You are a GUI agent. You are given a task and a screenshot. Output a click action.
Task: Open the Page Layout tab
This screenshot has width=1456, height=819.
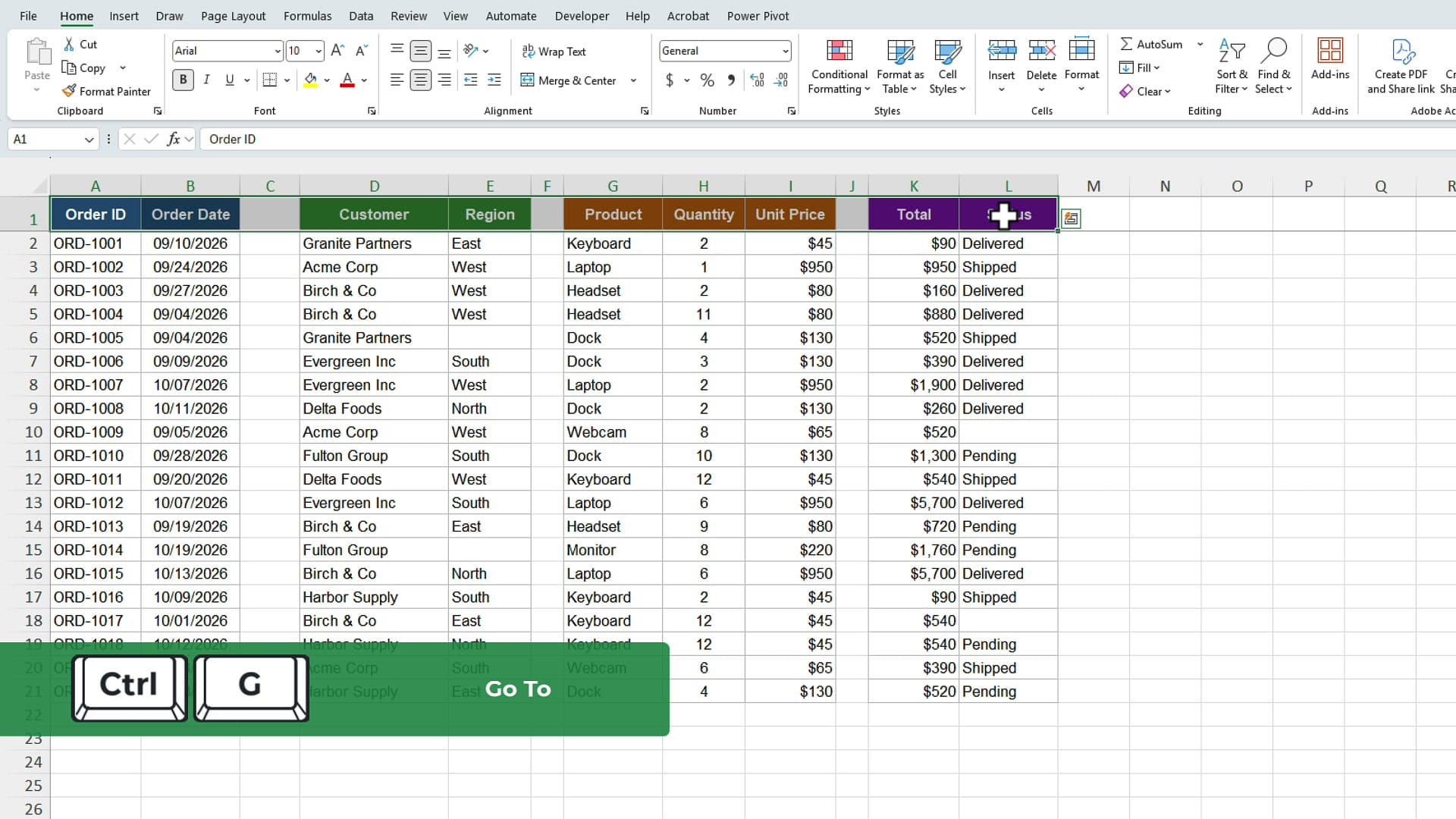(233, 16)
